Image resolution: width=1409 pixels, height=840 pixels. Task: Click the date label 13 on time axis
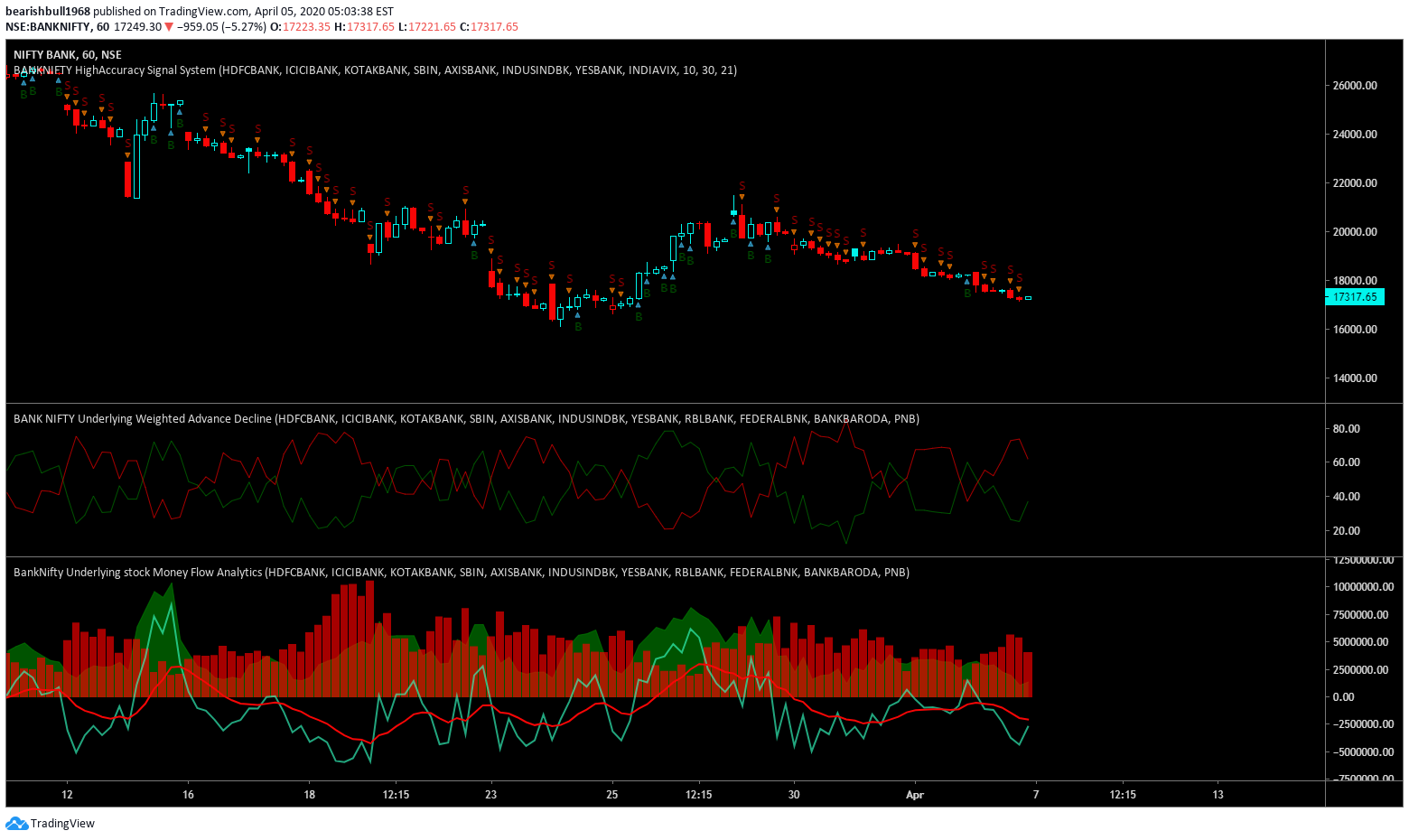pos(1218,795)
